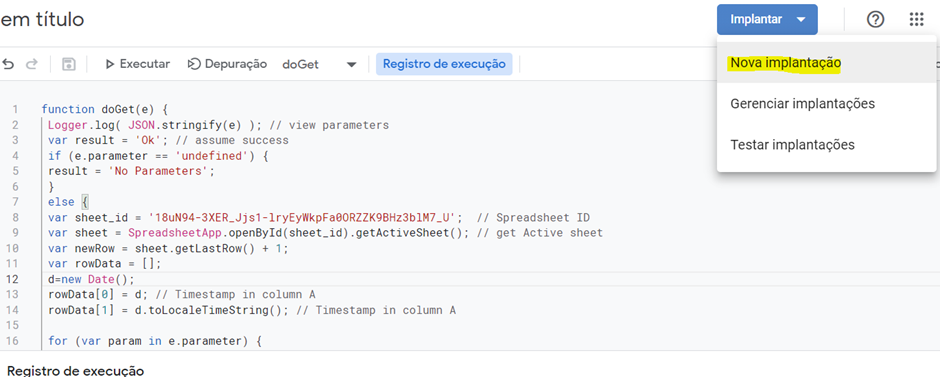
Task: Start debugging with Depuração
Action: pyautogui.click(x=227, y=64)
